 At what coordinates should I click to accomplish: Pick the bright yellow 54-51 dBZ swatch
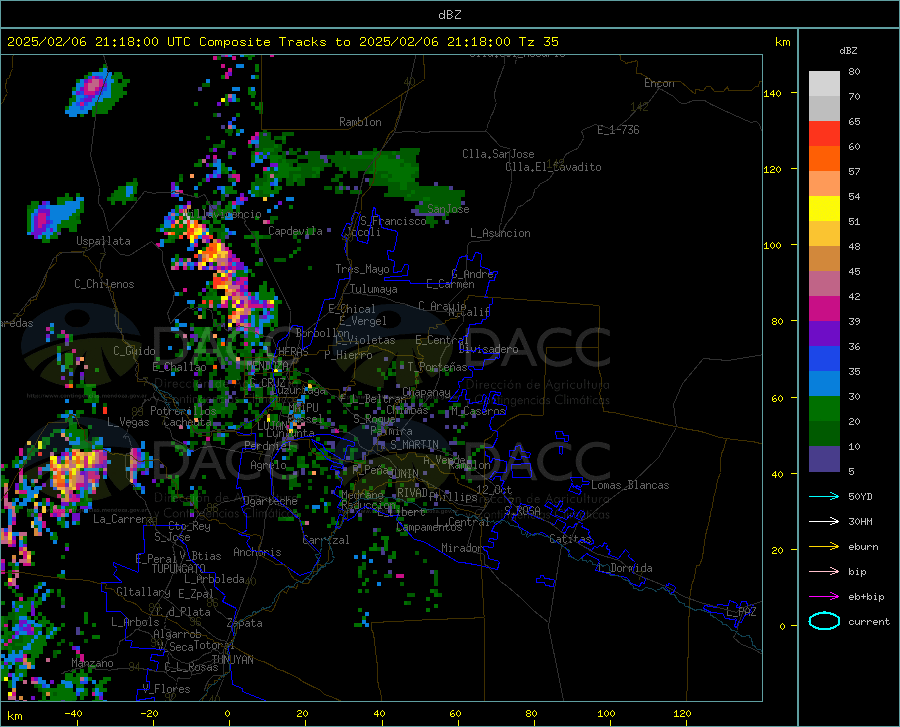pos(824,209)
